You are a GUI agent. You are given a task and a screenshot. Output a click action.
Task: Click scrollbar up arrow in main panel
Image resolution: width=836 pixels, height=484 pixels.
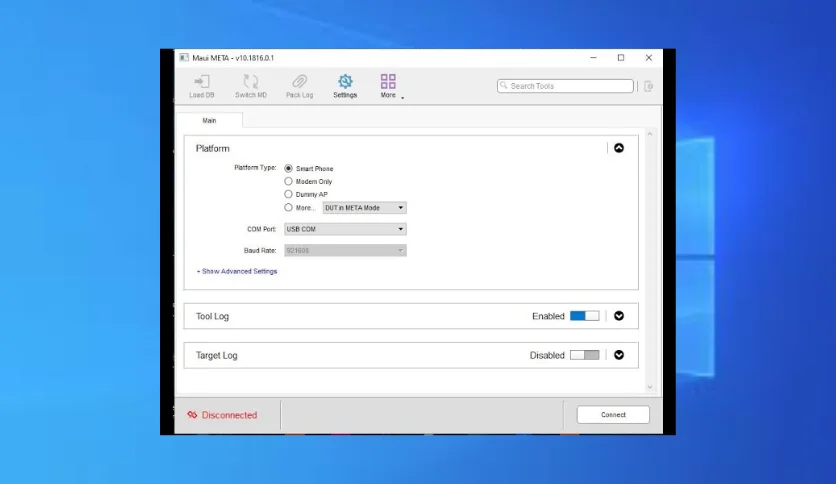coord(649,134)
